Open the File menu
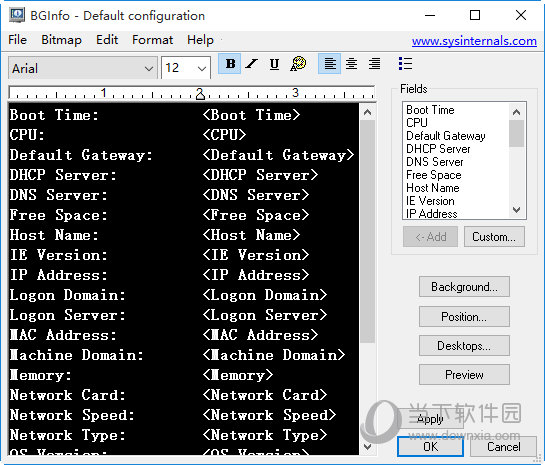 point(17,40)
